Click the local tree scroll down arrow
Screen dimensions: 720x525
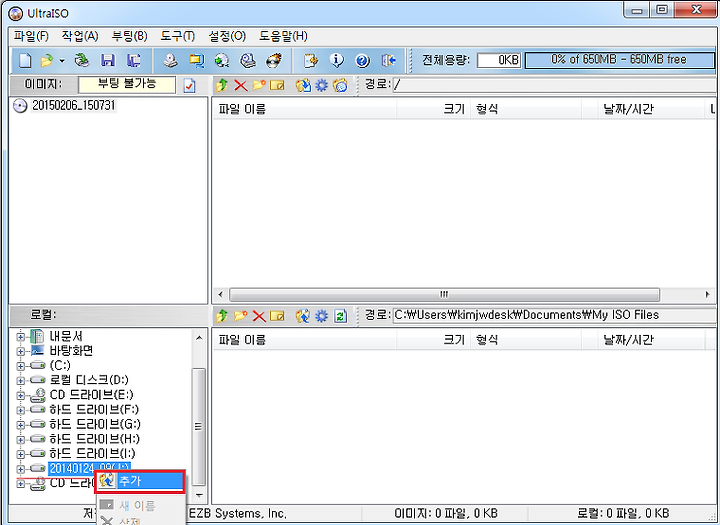(x=199, y=496)
